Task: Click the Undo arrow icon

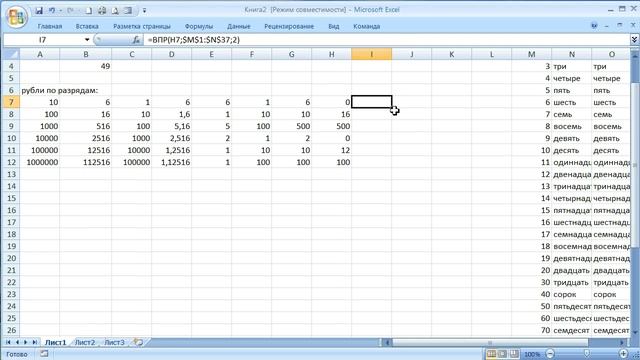Action: (52, 11)
